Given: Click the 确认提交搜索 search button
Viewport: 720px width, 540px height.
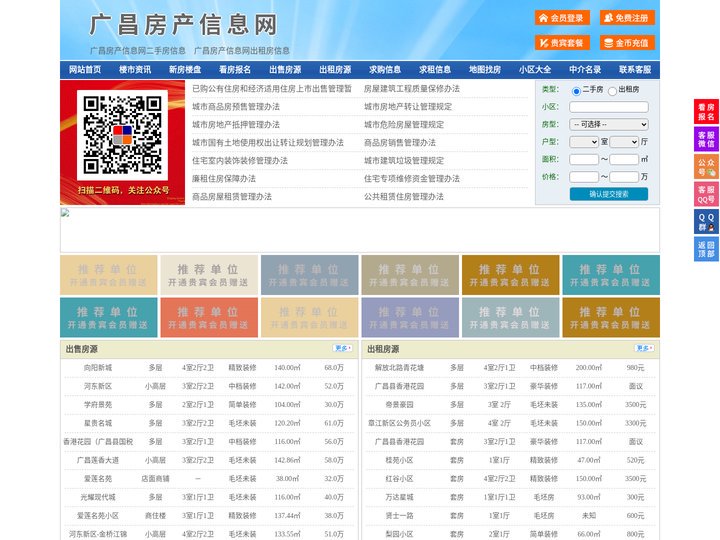Looking at the screenshot, I should tap(609, 194).
